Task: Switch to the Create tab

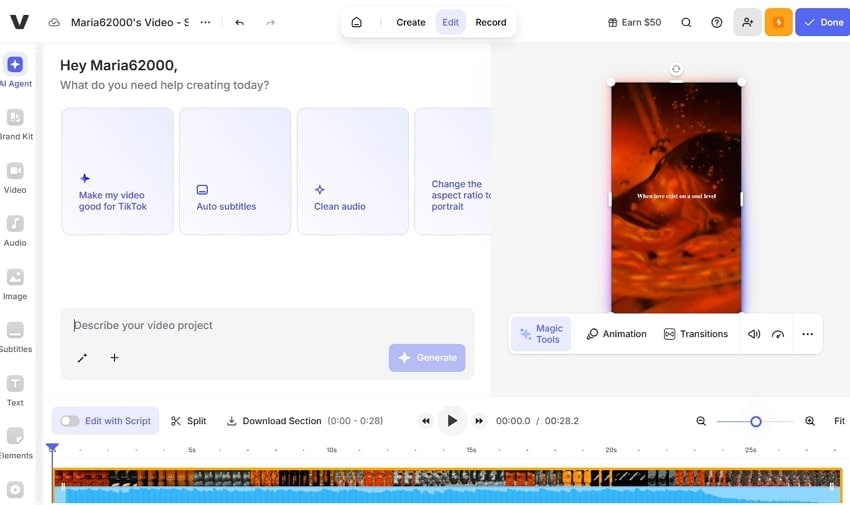Action: 410,22
